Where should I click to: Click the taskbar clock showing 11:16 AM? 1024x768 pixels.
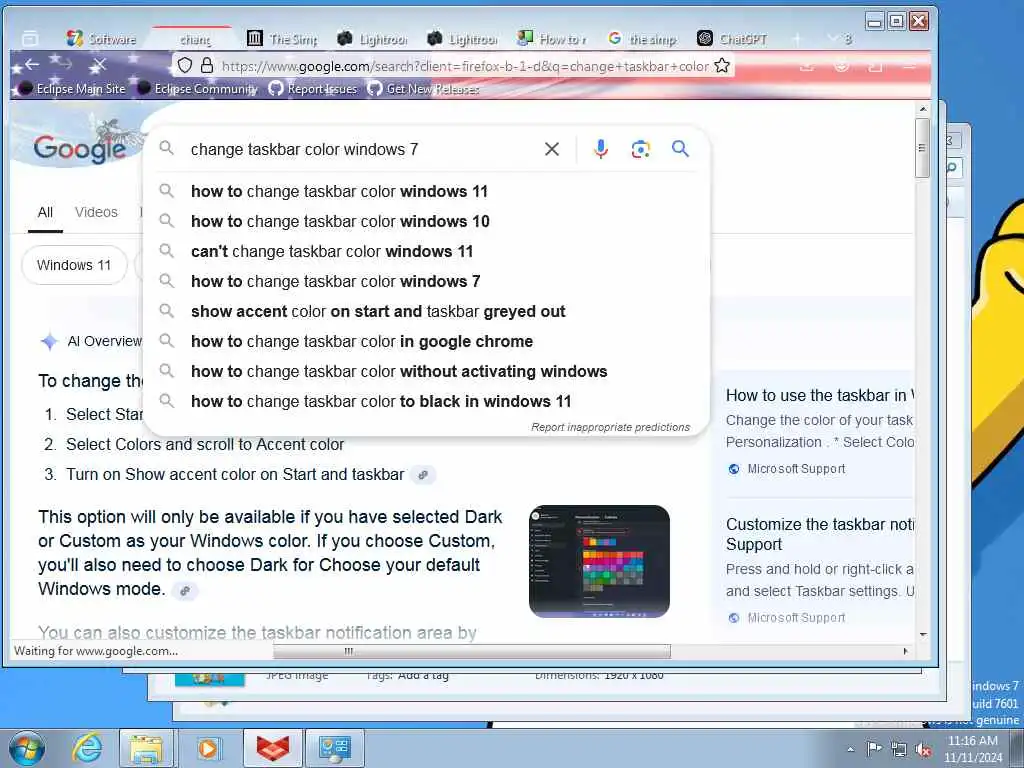pyautogui.click(x=972, y=749)
